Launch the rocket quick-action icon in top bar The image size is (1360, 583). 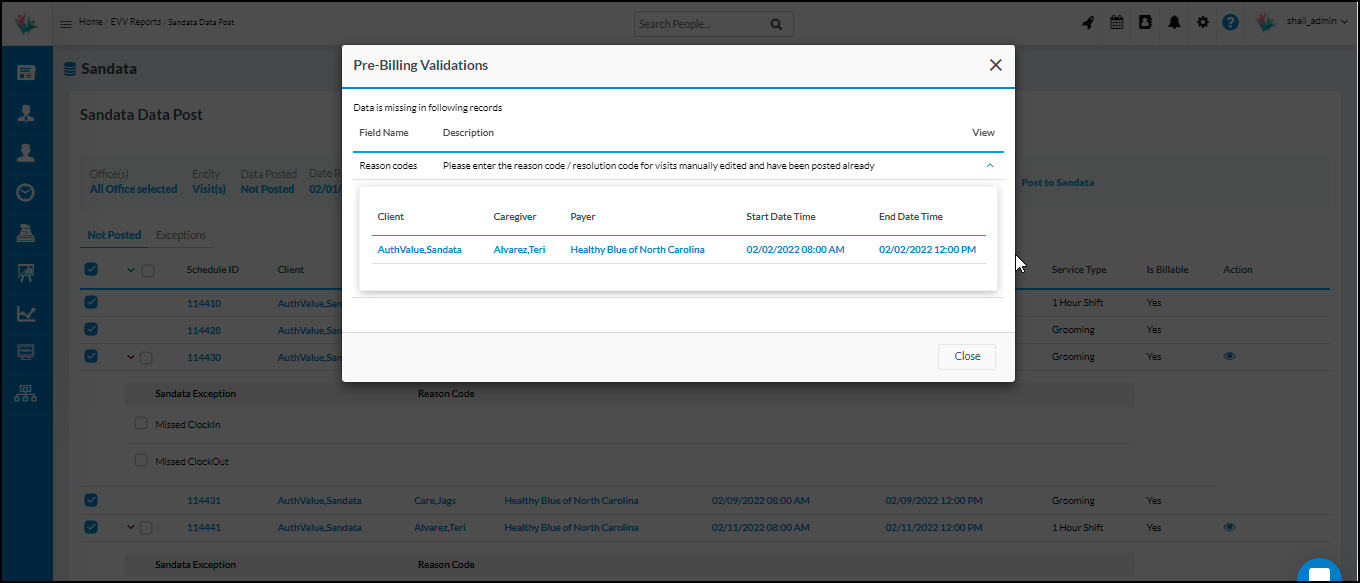1088,21
